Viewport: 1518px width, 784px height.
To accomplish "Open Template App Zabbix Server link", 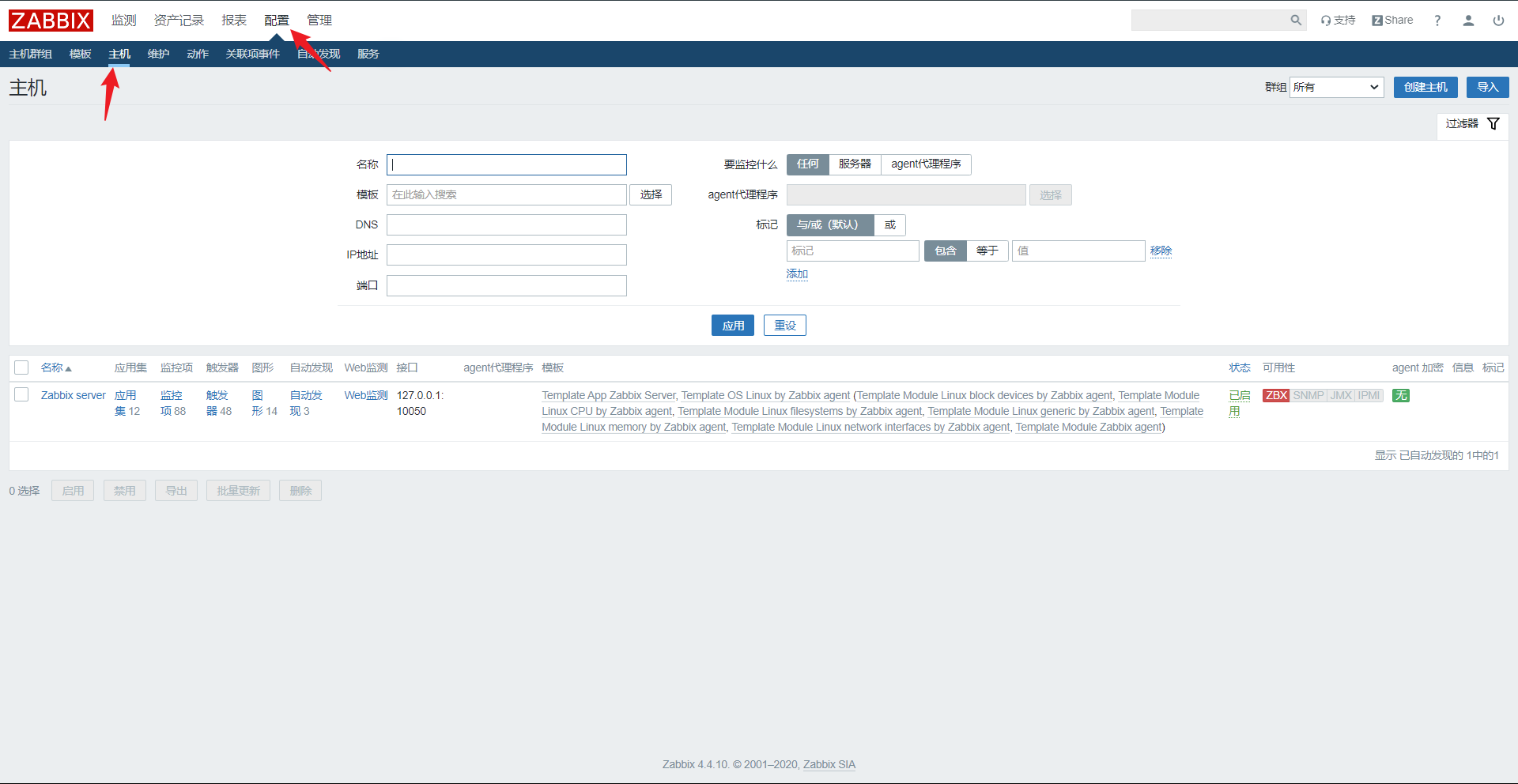I will pyautogui.click(x=609, y=396).
